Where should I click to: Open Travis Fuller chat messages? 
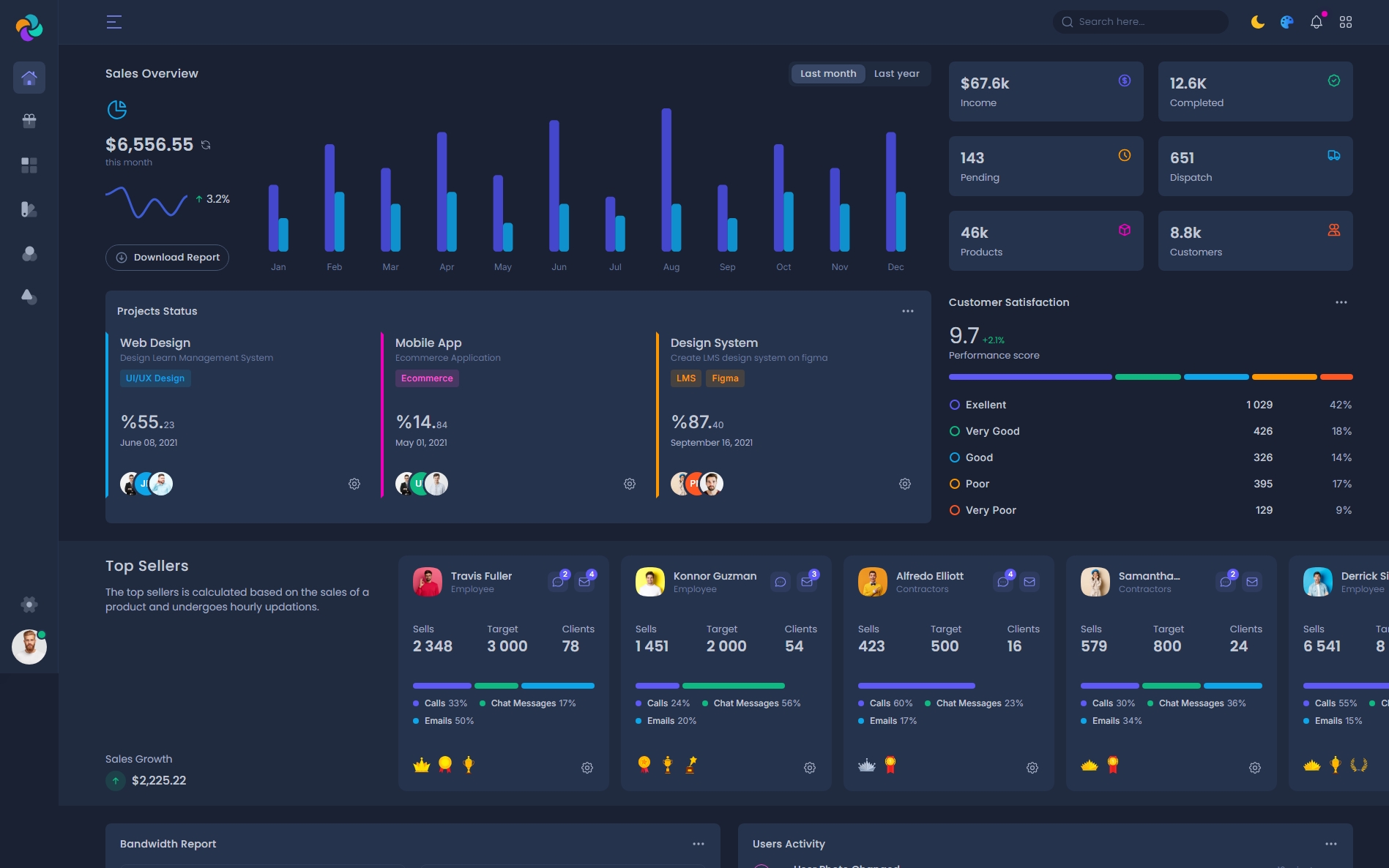pos(559,581)
